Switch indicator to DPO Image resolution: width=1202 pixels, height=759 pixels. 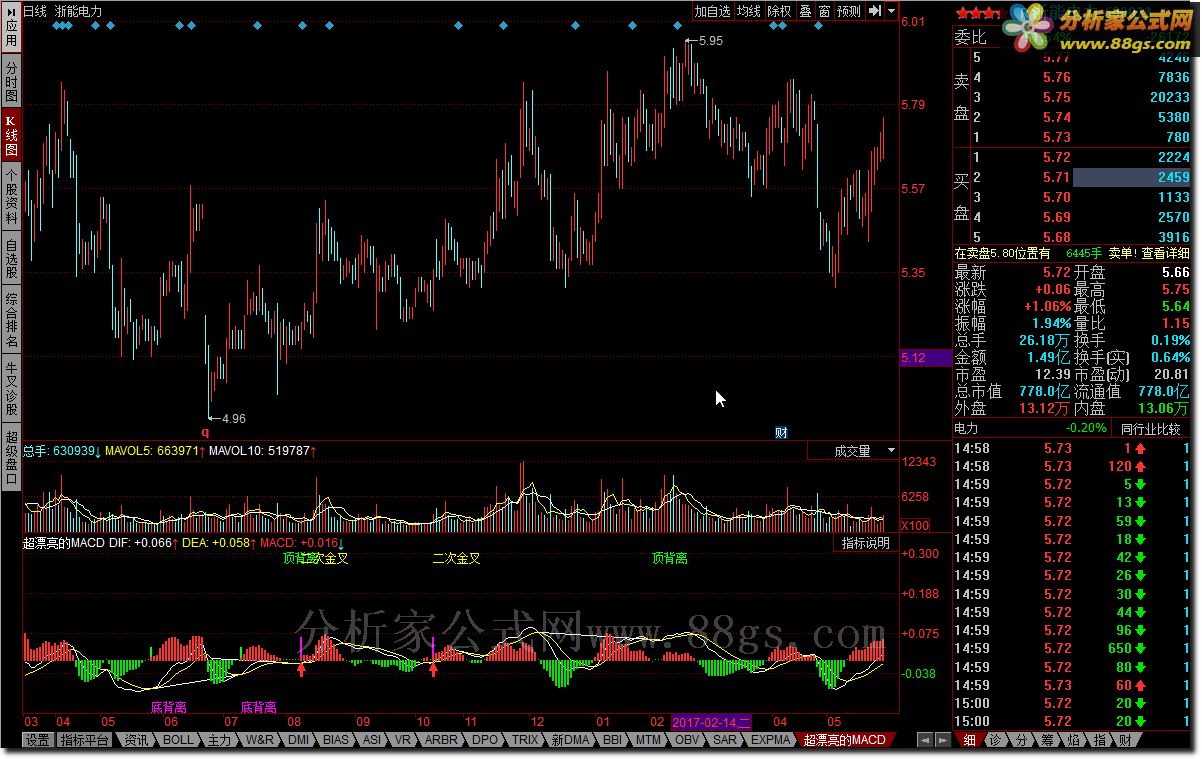click(484, 740)
